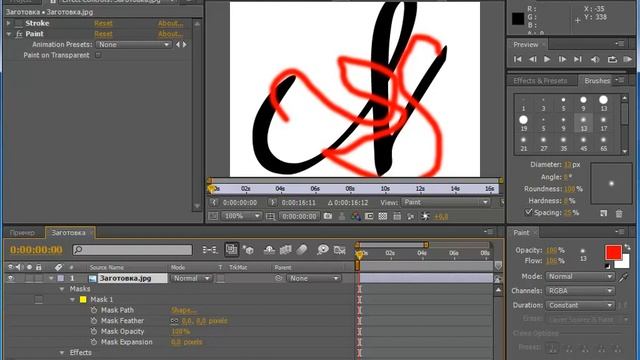This screenshot has width=640, height=360.
Task: Toggle motion blur in timeline toolbar
Action: [302, 249]
